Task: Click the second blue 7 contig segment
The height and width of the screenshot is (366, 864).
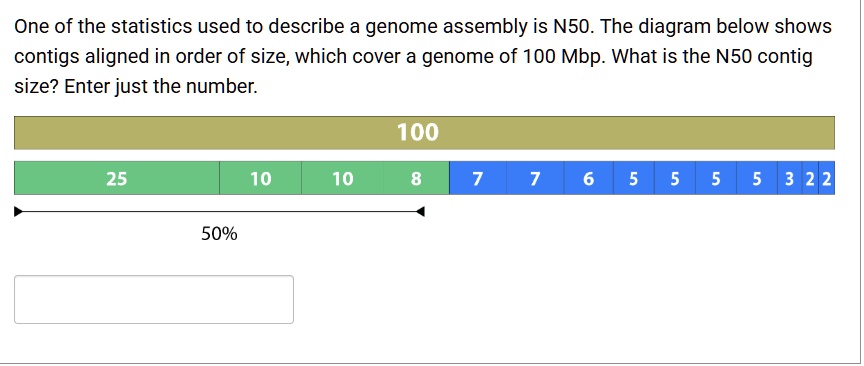Action: click(536, 178)
